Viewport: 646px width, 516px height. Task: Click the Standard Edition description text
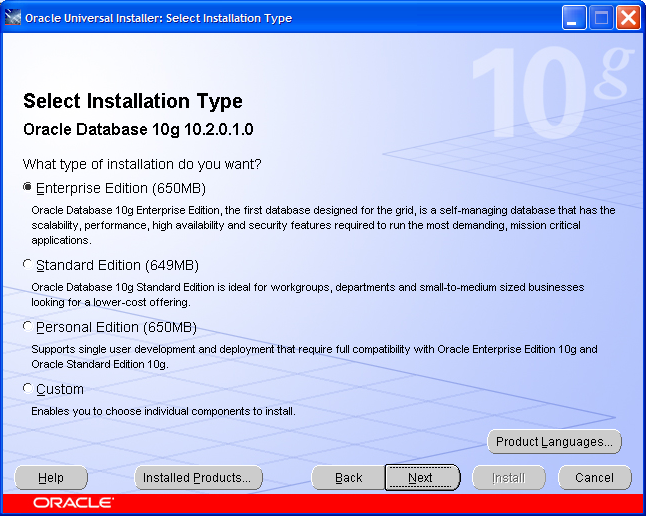click(308, 295)
